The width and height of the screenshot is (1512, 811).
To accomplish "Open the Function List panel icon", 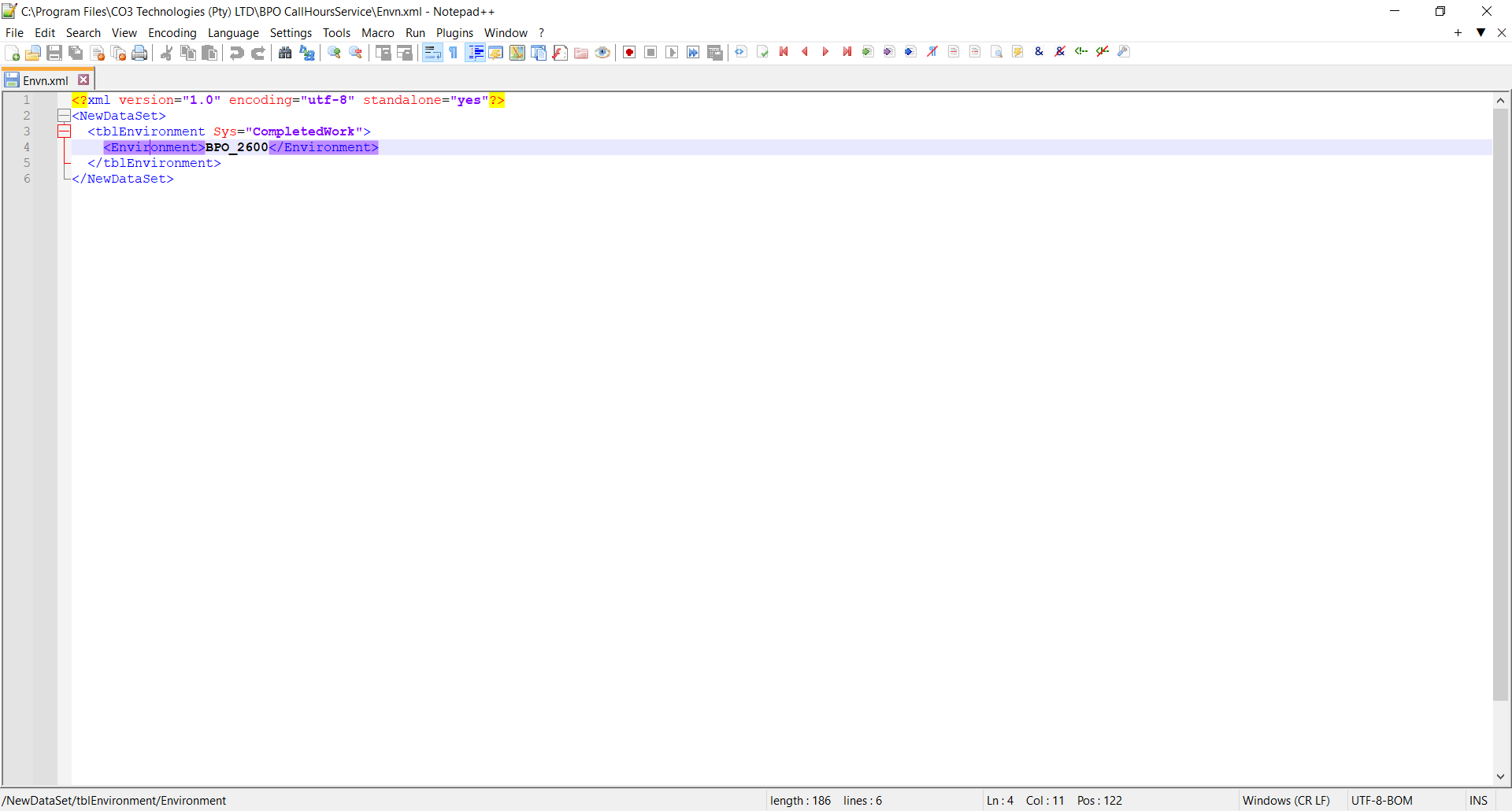I will (560, 53).
